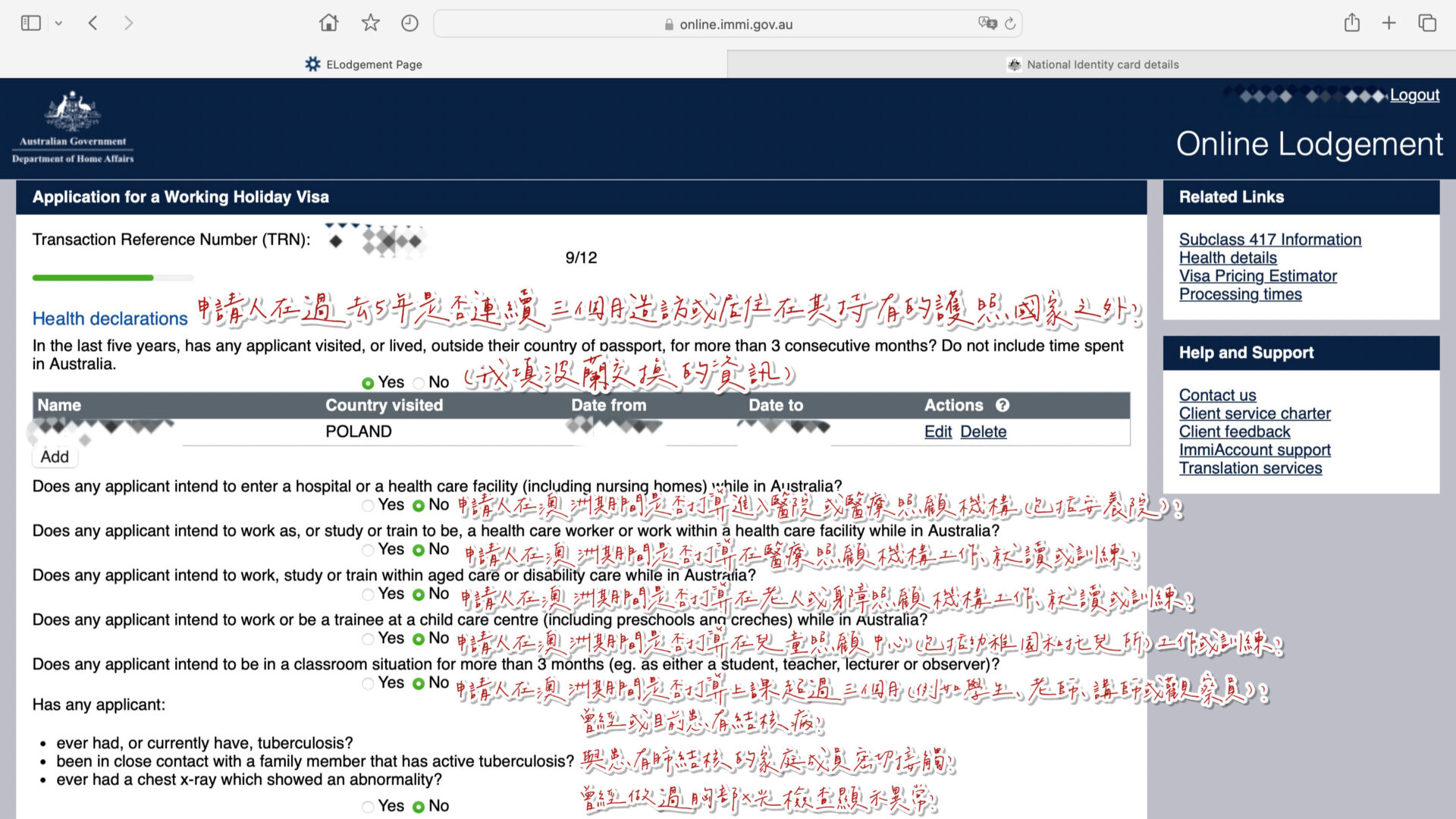Open the Share icon in the toolbar
The image size is (1456, 819).
coord(1351,23)
